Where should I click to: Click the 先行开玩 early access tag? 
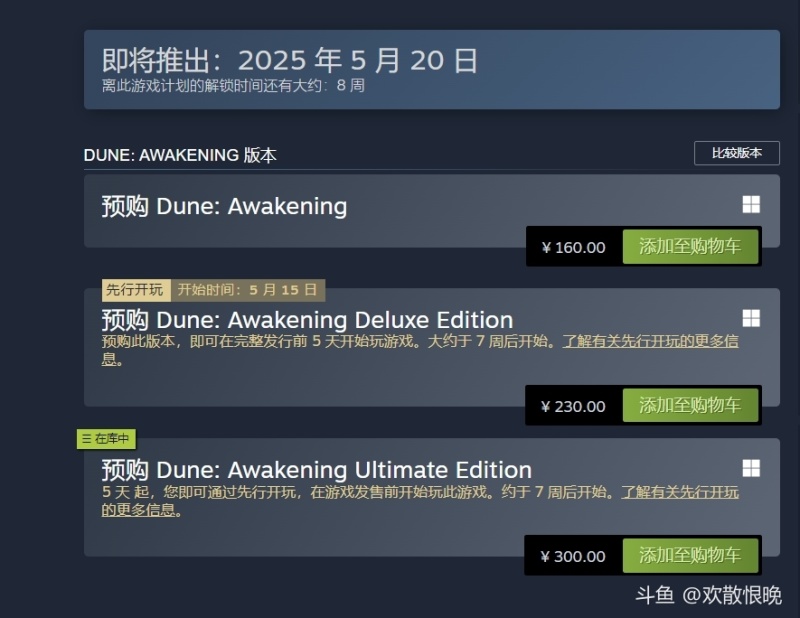coord(135,290)
